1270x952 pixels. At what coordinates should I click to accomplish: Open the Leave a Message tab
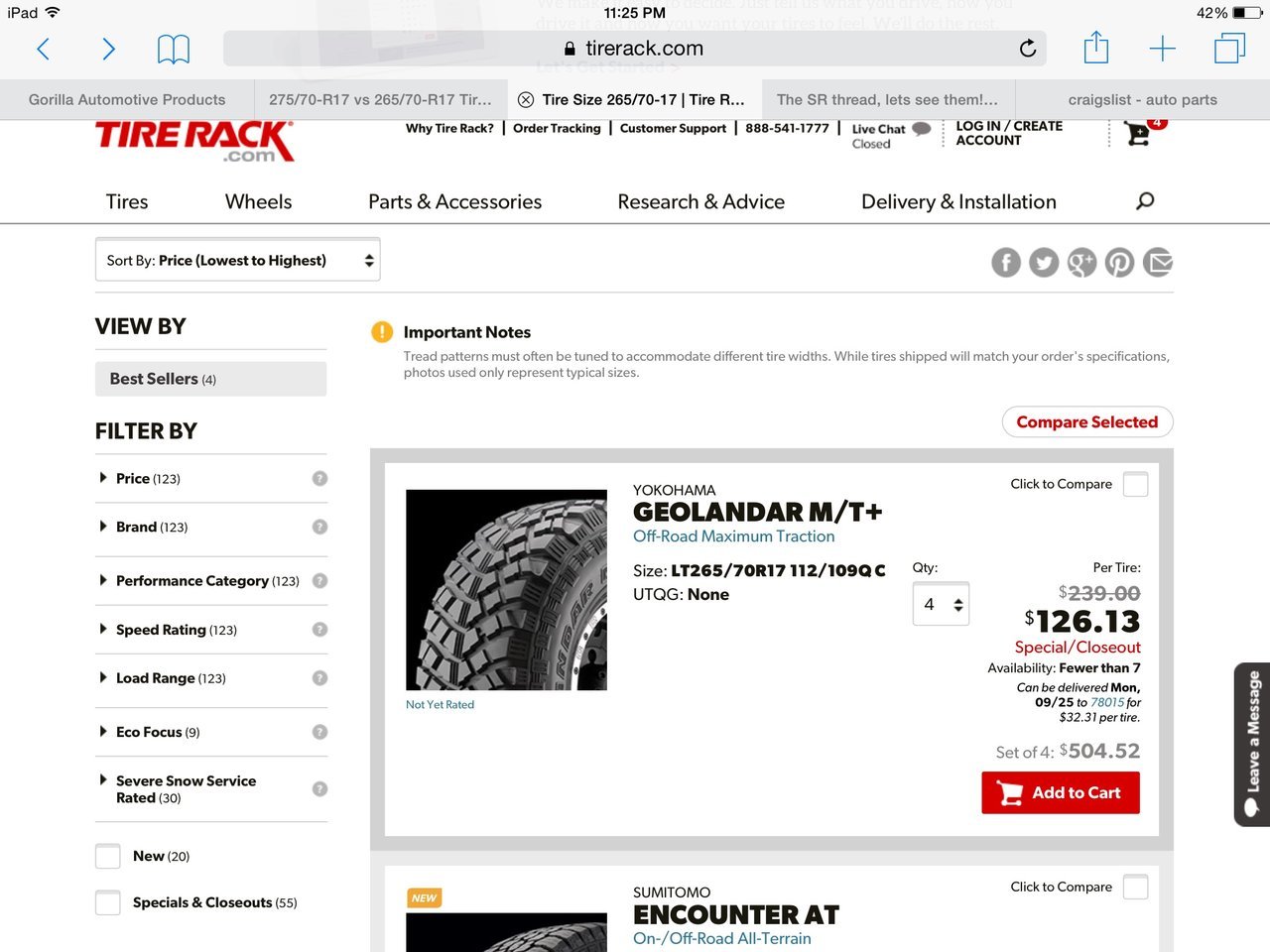[x=1251, y=744]
